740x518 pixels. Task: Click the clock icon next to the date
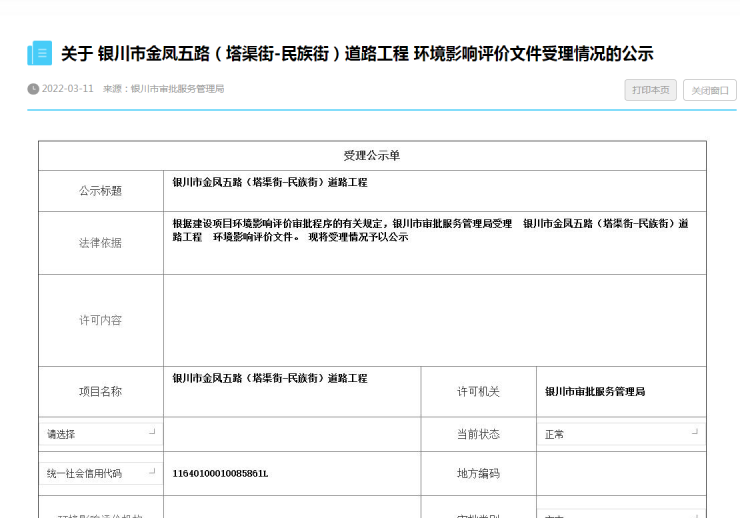tap(33, 89)
